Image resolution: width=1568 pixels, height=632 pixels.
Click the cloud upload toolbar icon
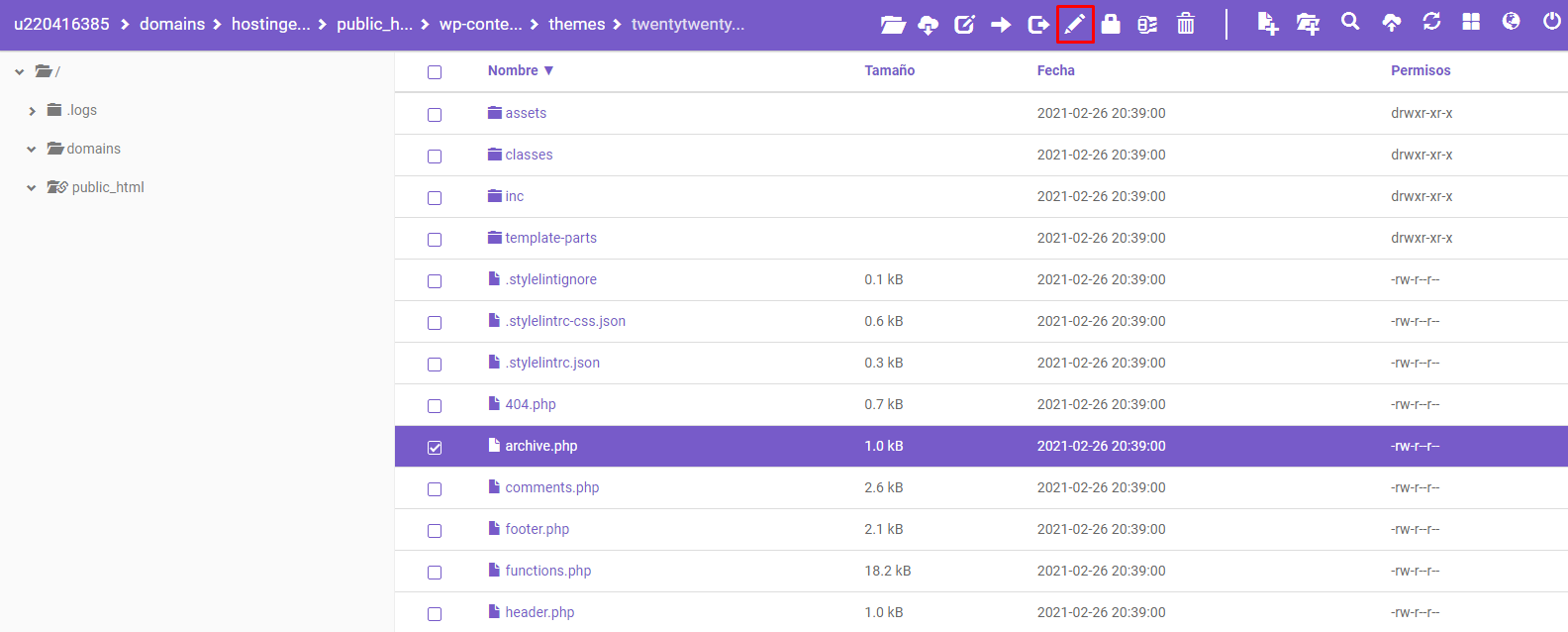1392,23
